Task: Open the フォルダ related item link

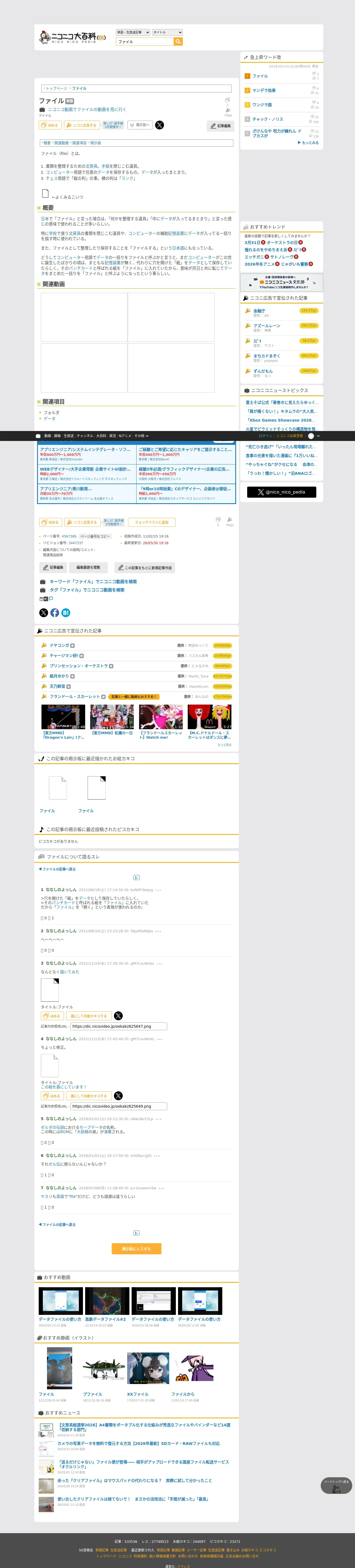Action: [51, 413]
